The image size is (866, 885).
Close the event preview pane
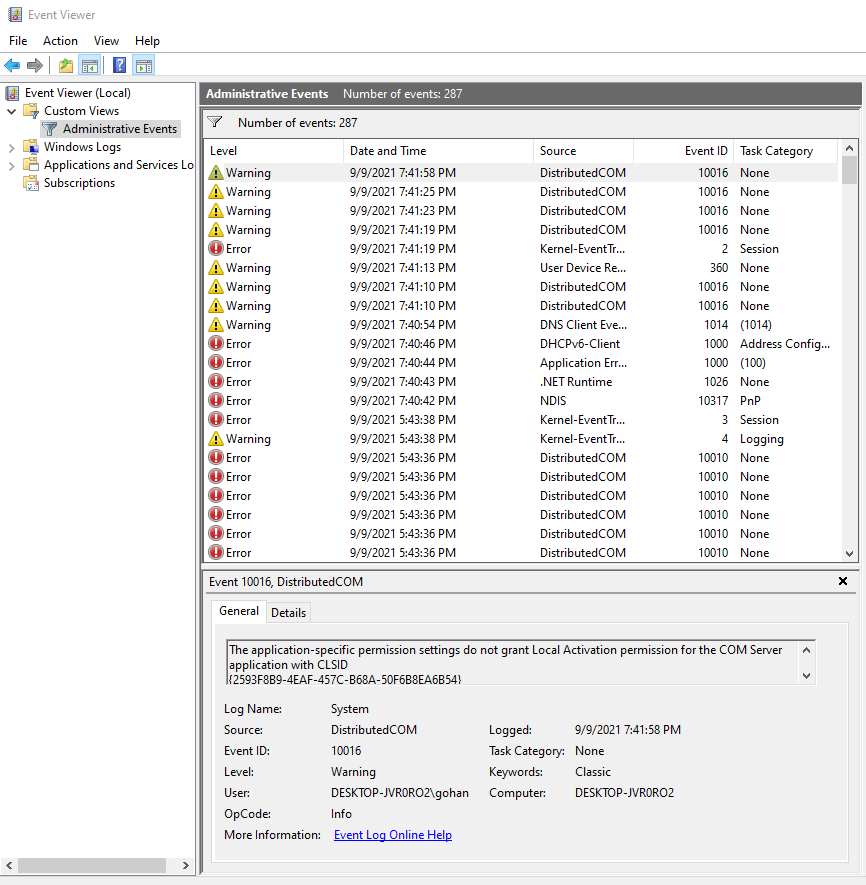[843, 581]
